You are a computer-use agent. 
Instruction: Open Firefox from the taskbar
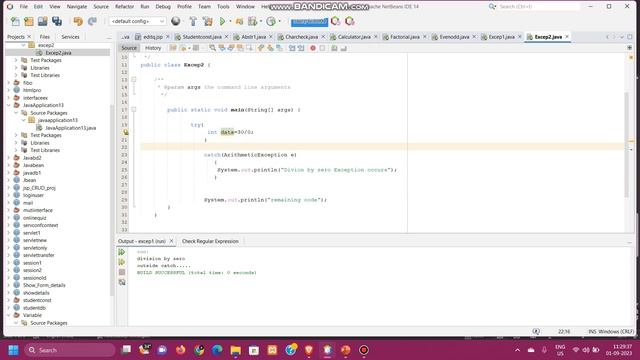click(180, 350)
